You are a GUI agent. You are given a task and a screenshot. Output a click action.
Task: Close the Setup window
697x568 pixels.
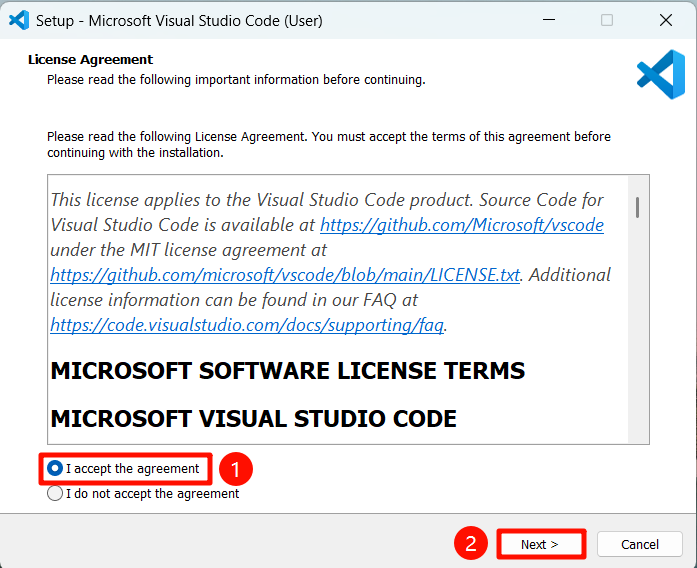(x=665, y=20)
